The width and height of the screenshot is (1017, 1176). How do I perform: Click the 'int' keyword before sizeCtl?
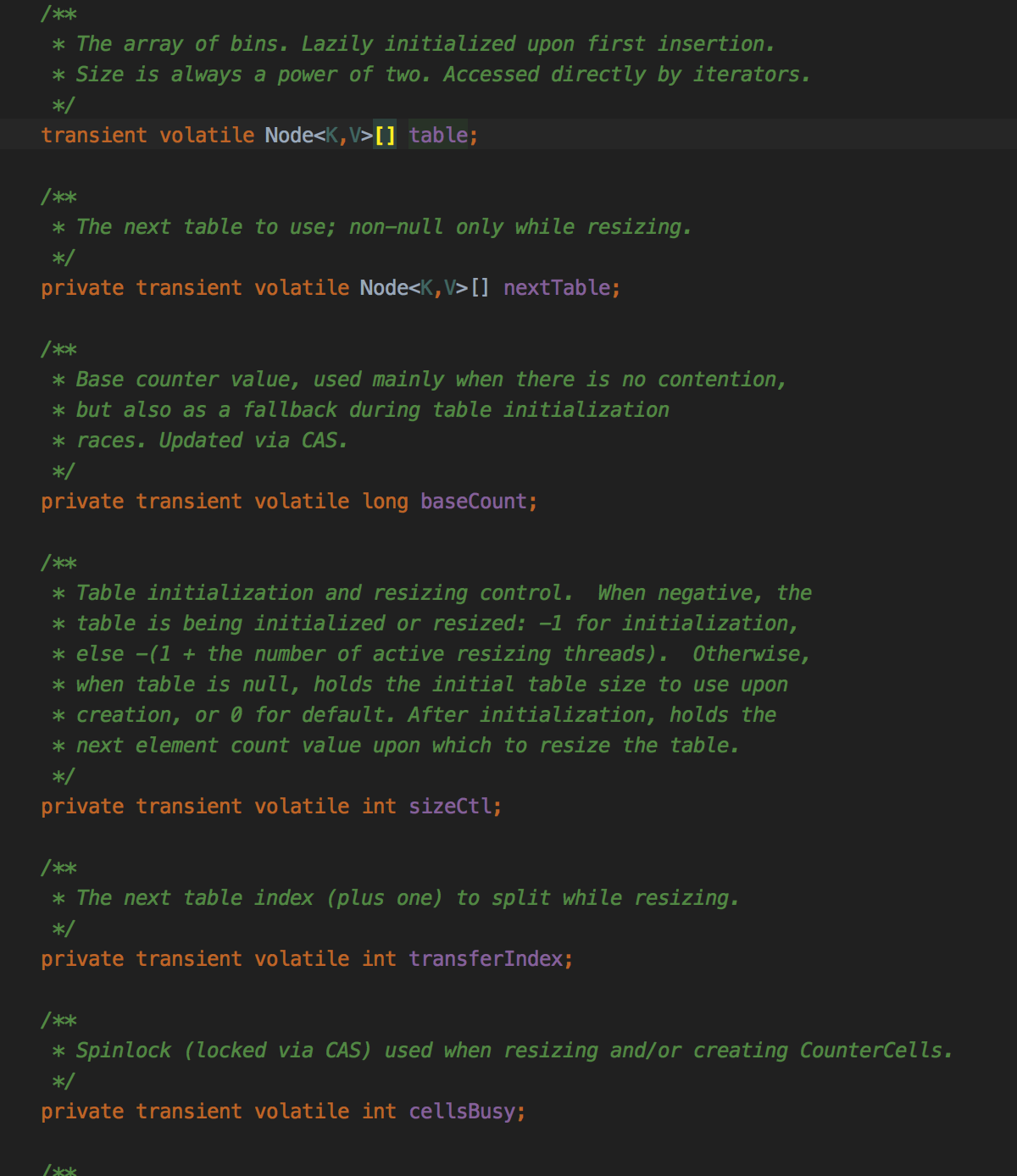pyautogui.click(x=379, y=807)
